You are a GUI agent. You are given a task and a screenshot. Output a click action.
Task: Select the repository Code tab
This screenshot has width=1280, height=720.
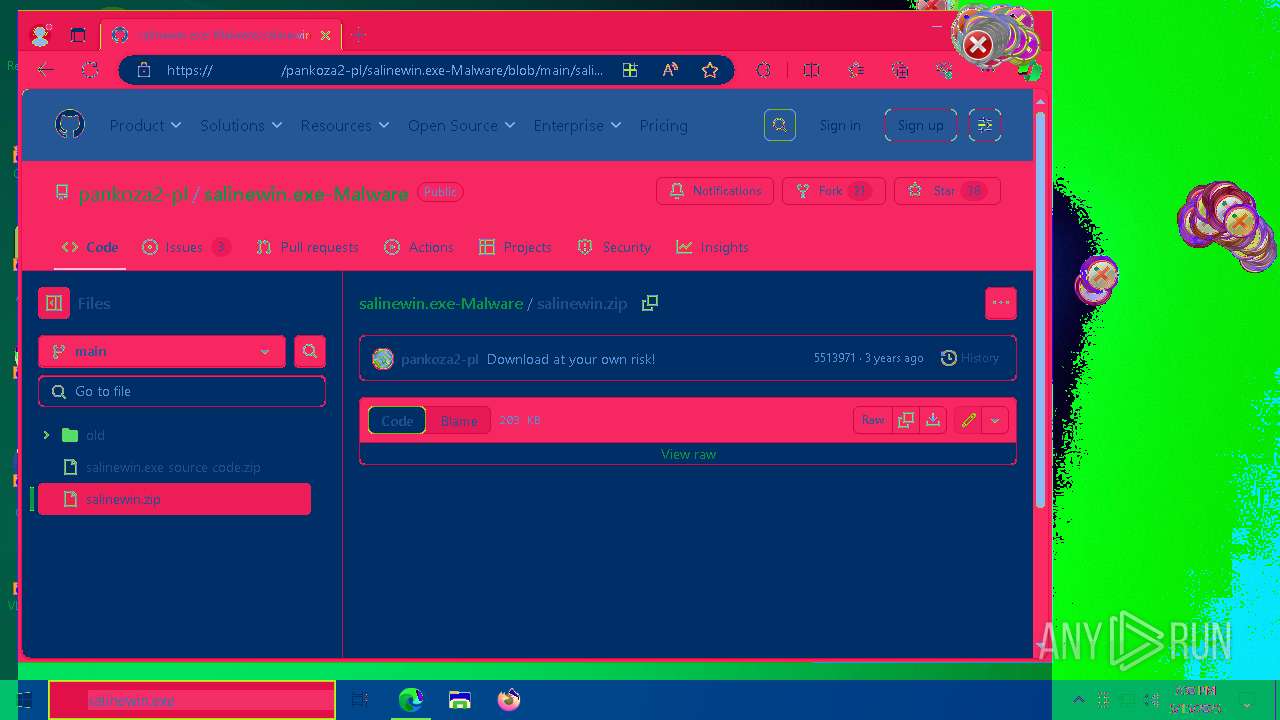90,247
